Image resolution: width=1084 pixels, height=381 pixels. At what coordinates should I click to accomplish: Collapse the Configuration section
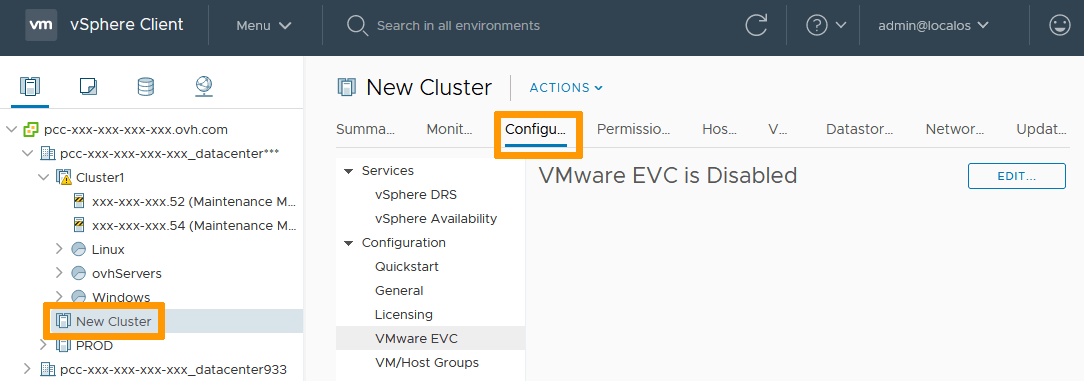pos(348,243)
